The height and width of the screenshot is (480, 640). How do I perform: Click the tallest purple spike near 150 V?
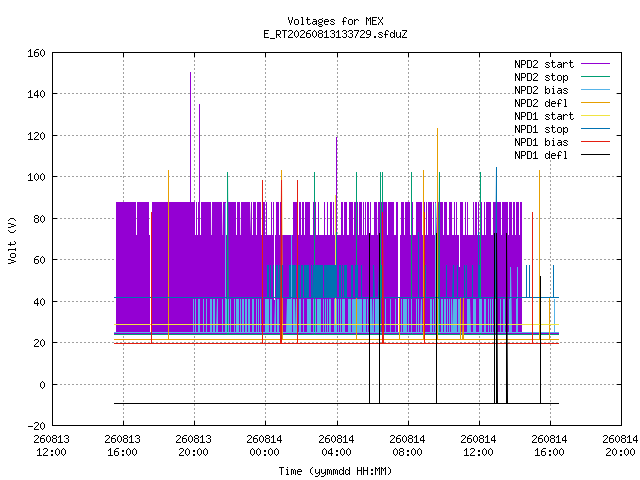[190, 137]
